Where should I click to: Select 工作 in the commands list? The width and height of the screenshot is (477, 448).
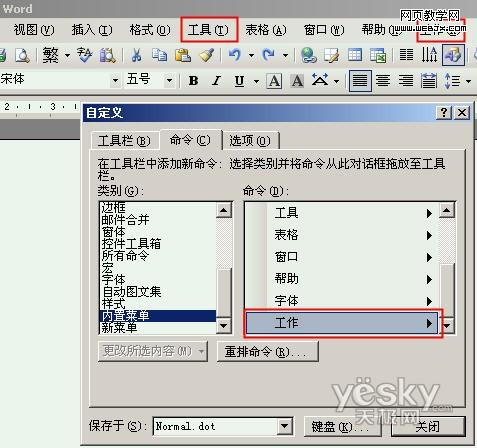(x=342, y=323)
